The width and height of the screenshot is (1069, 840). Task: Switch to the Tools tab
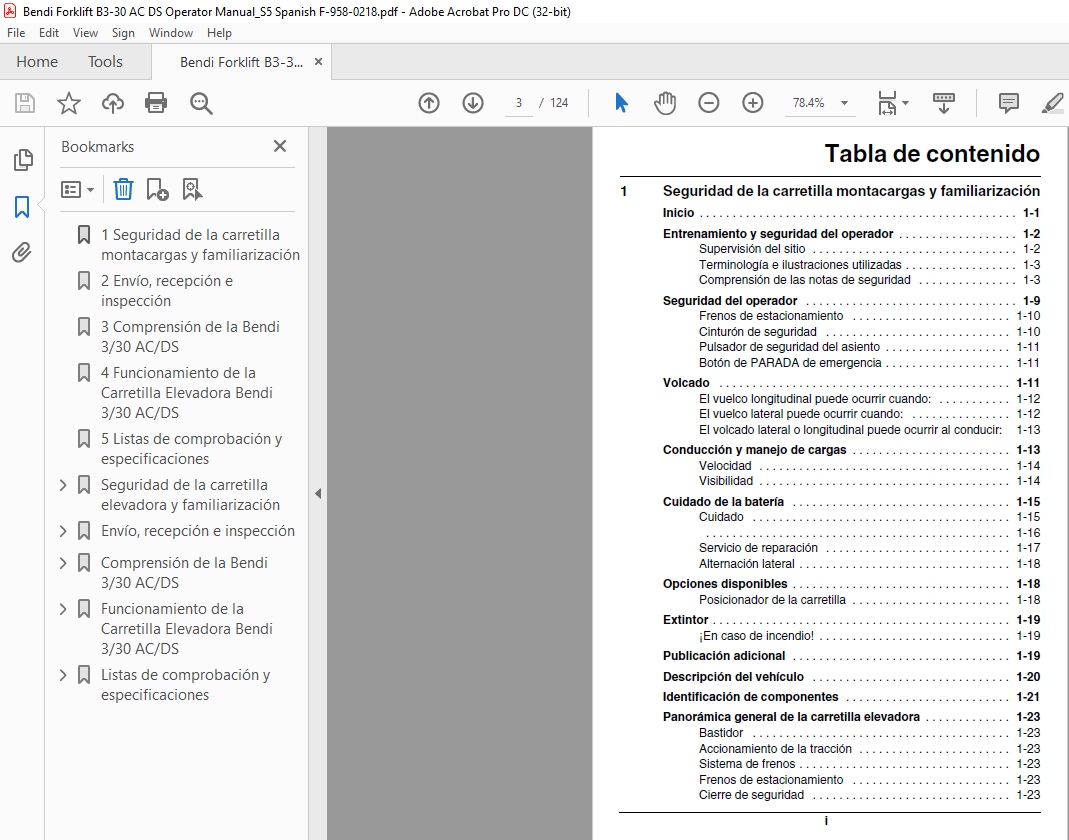point(105,62)
